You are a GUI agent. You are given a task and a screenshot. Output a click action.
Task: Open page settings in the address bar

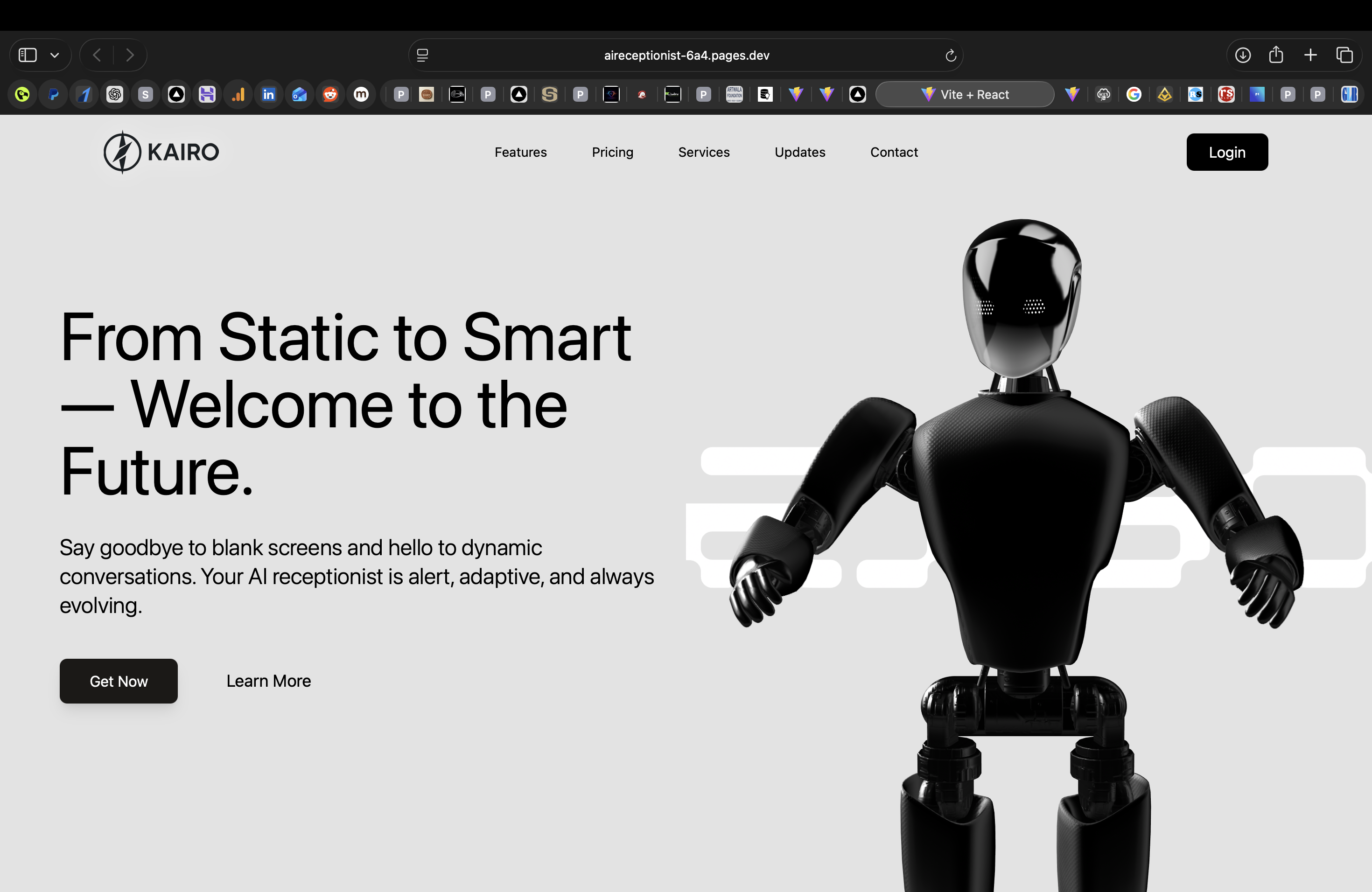coord(422,55)
